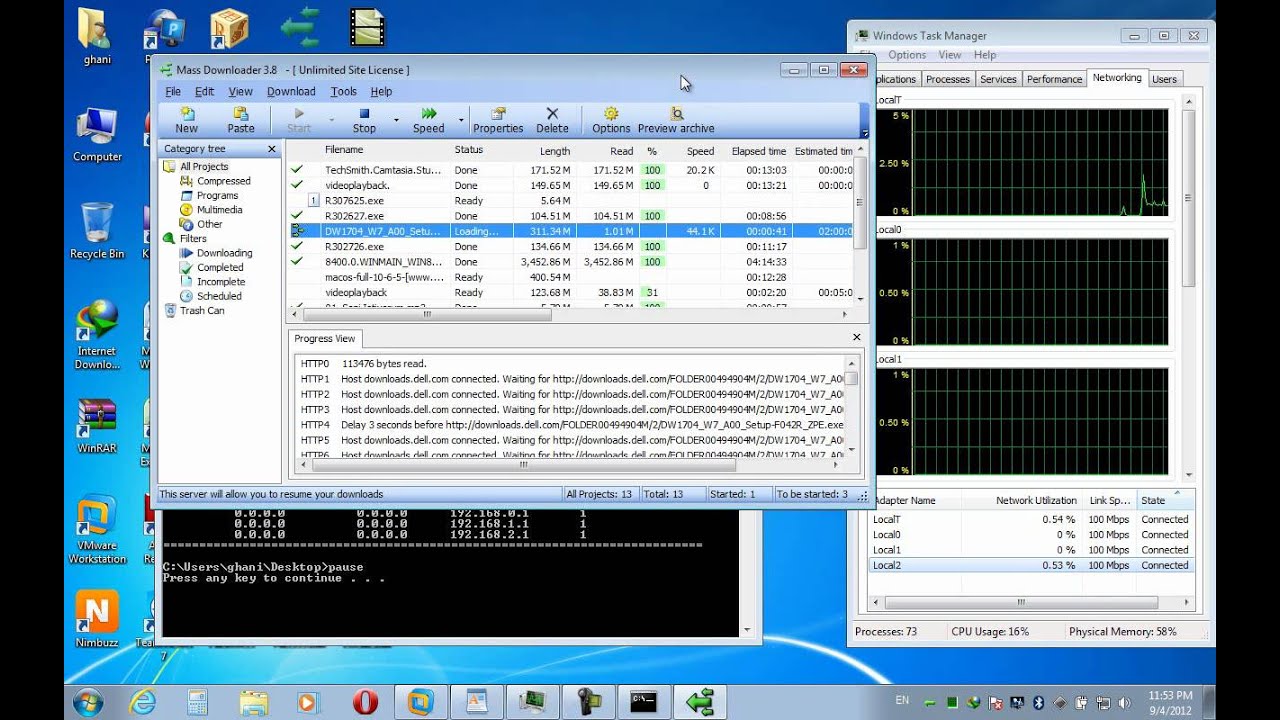
Task: Select the Scheduled filter
Action: click(x=219, y=296)
